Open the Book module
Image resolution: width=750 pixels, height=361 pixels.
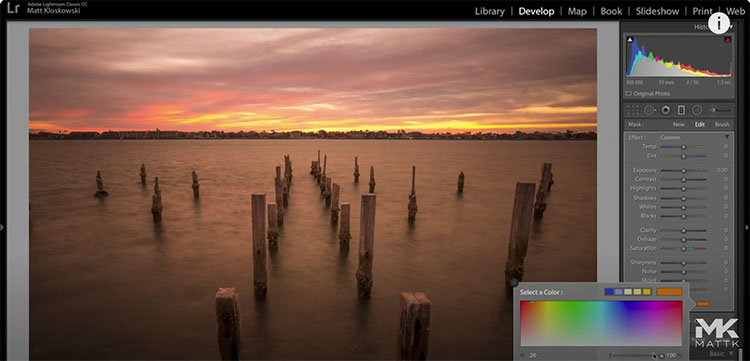pos(611,11)
